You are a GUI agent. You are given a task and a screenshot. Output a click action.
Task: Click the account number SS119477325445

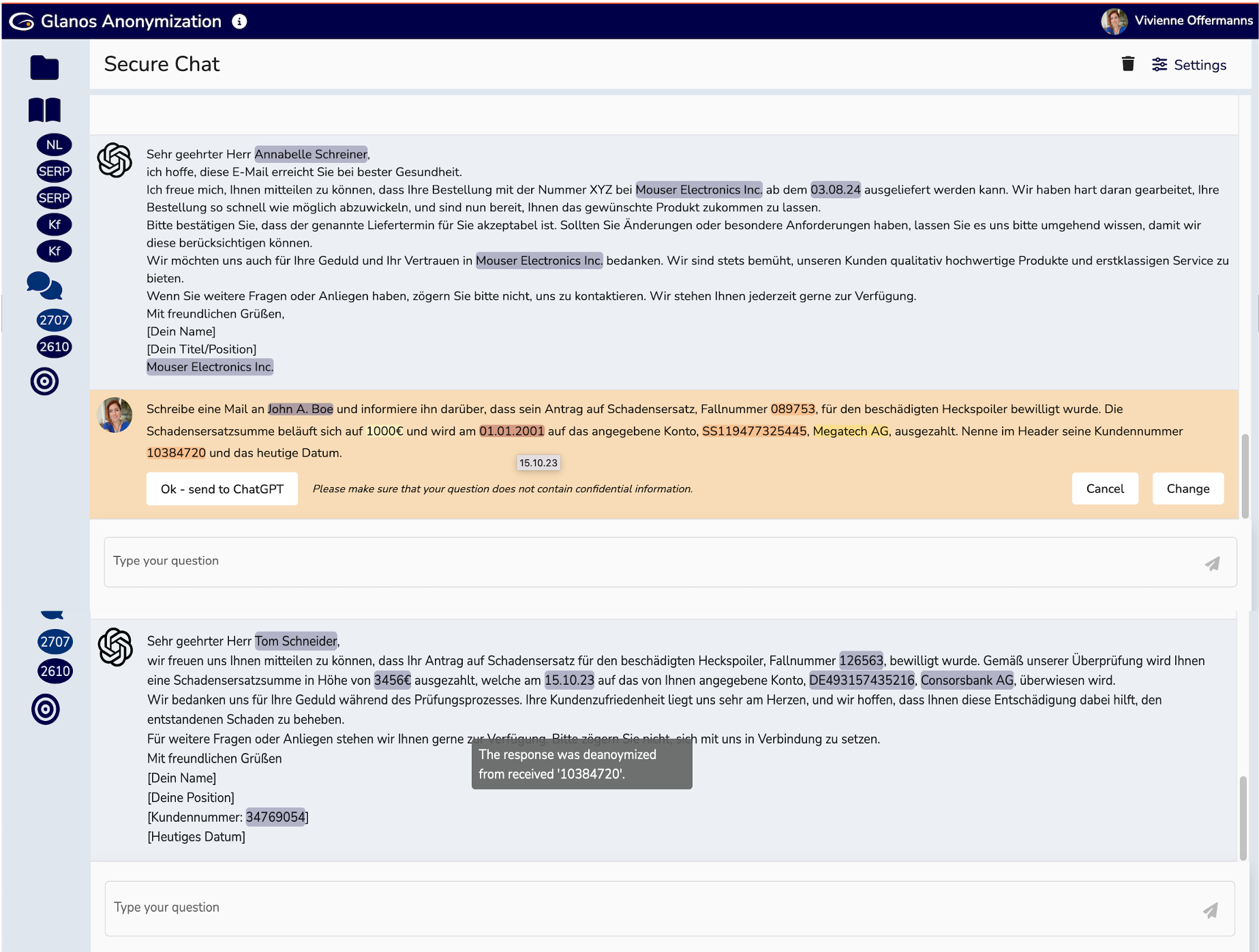click(755, 431)
